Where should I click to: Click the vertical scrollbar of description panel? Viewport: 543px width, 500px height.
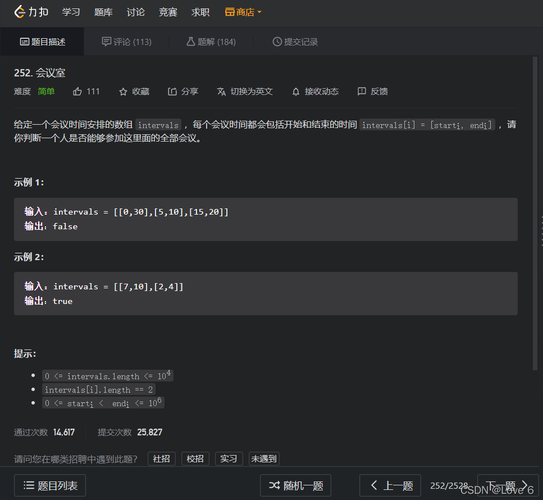(535, 213)
